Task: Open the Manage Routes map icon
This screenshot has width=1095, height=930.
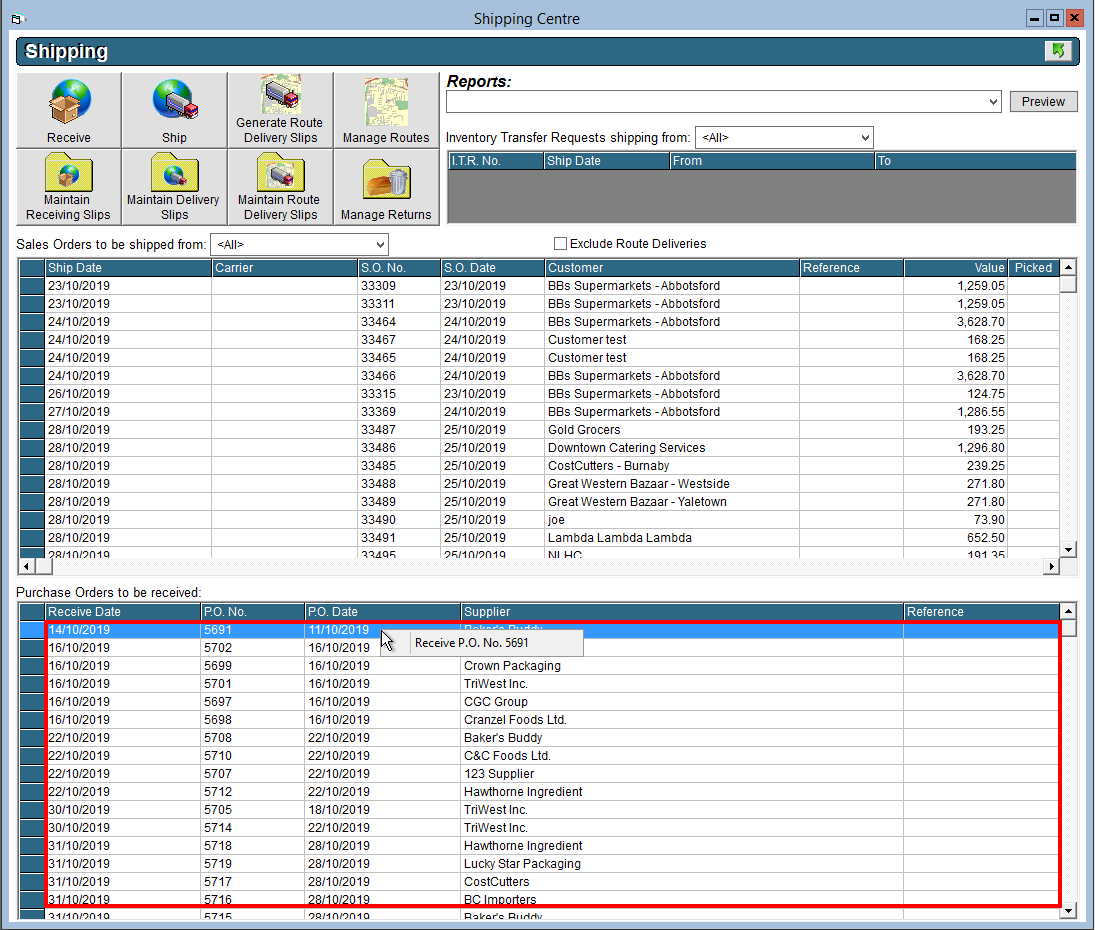Action: 386,110
